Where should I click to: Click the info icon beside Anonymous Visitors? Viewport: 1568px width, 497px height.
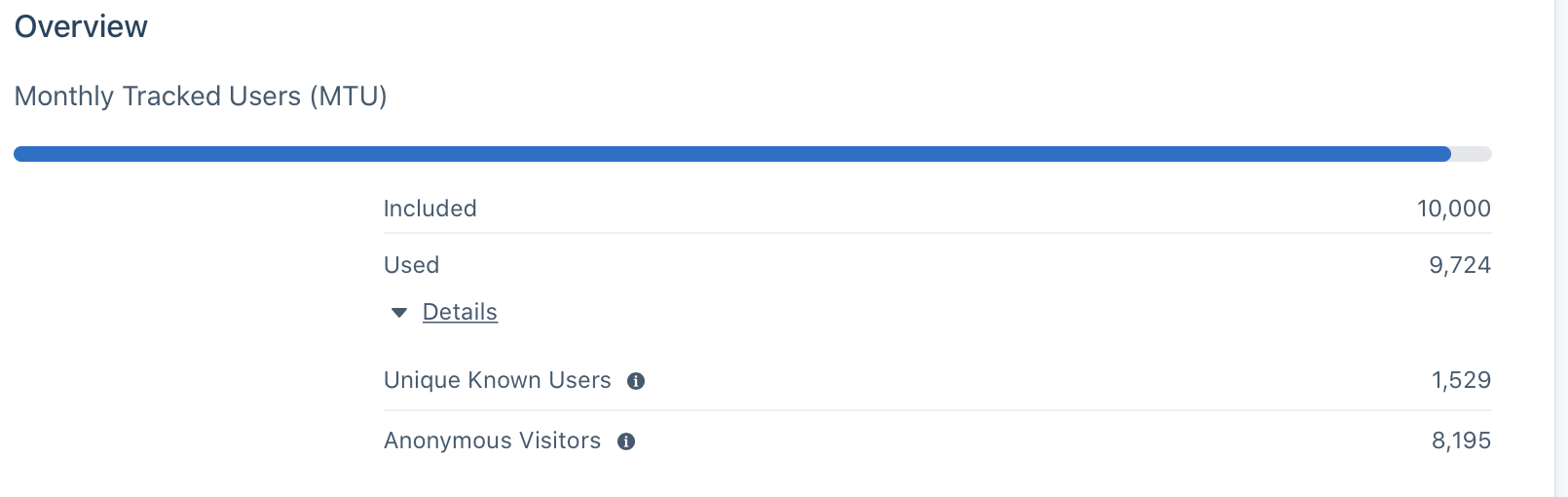(x=626, y=441)
